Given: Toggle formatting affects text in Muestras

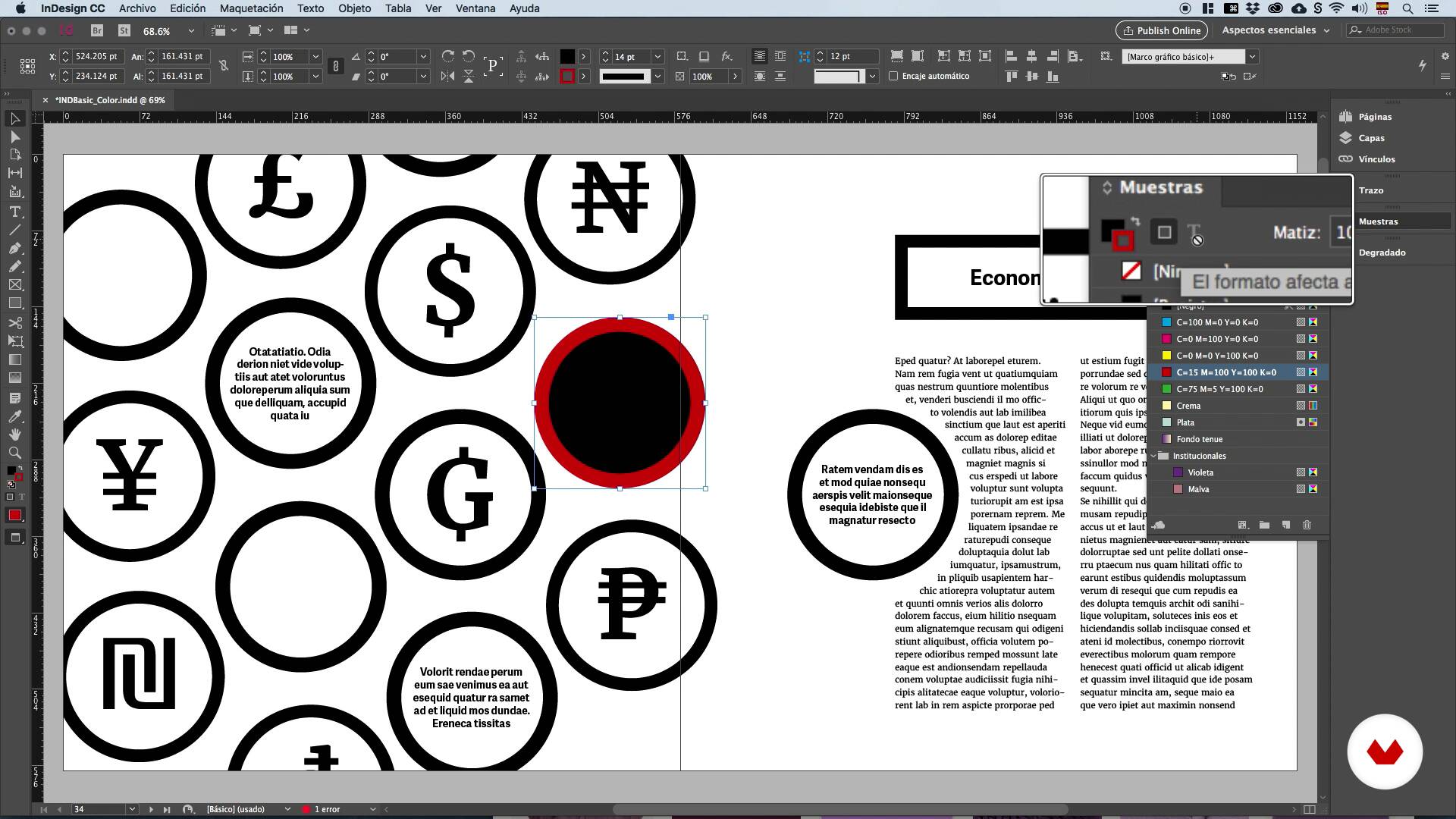Looking at the screenshot, I should 1194,234.
